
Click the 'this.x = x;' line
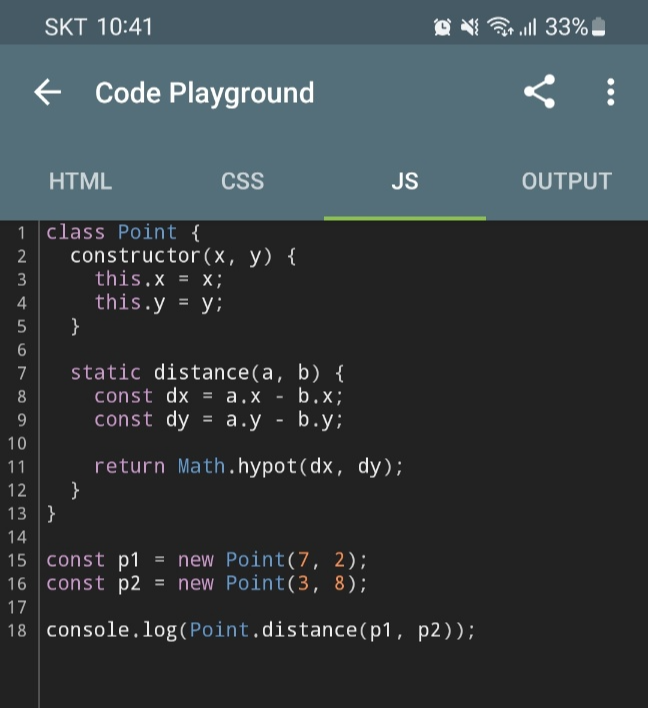pyautogui.click(x=159, y=279)
